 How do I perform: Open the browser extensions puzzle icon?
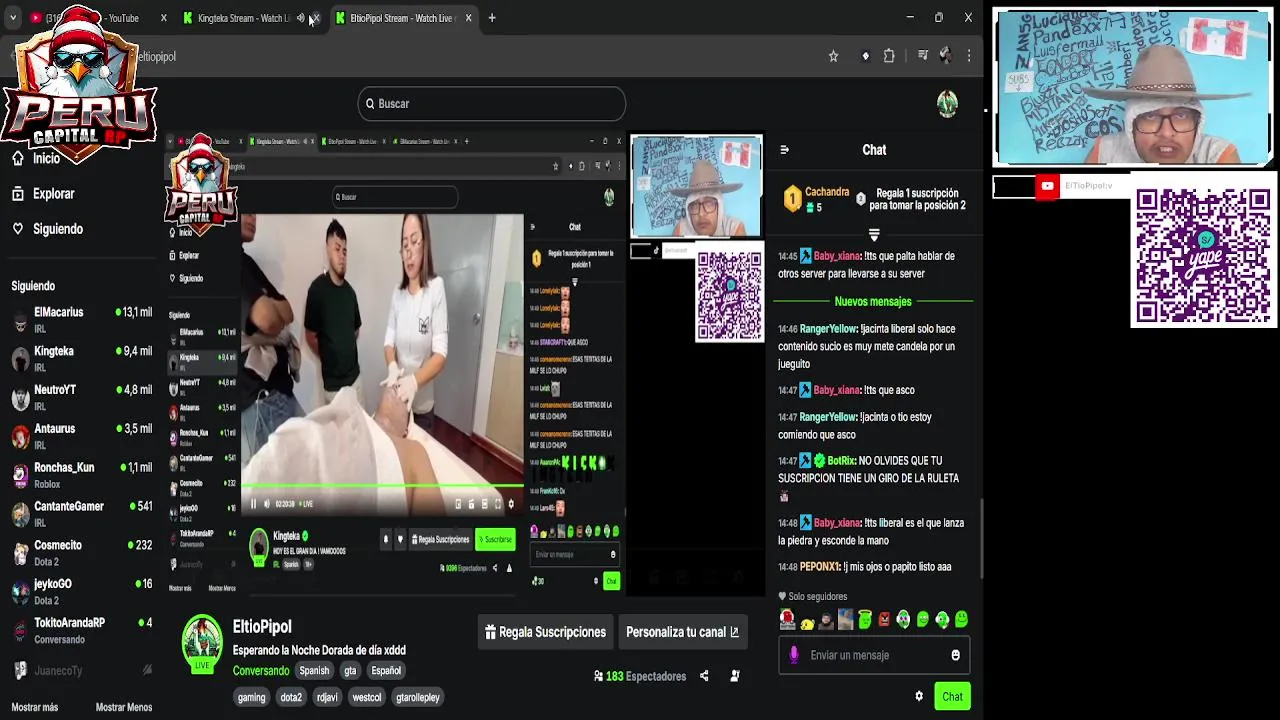[x=889, y=57]
